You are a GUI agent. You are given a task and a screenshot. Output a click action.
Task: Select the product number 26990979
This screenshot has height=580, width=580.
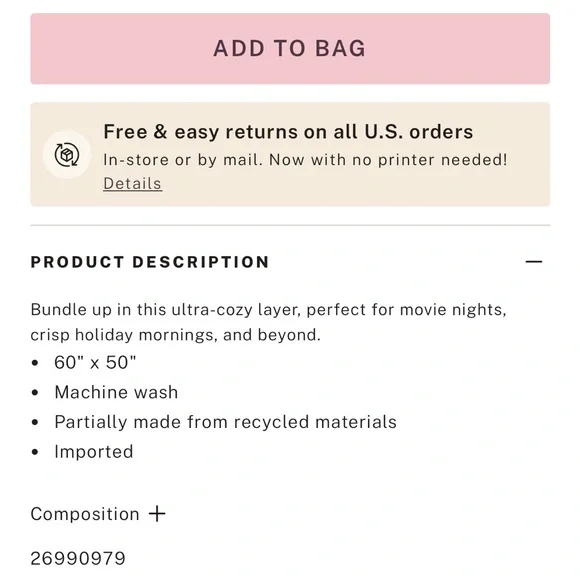click(78, 558)
